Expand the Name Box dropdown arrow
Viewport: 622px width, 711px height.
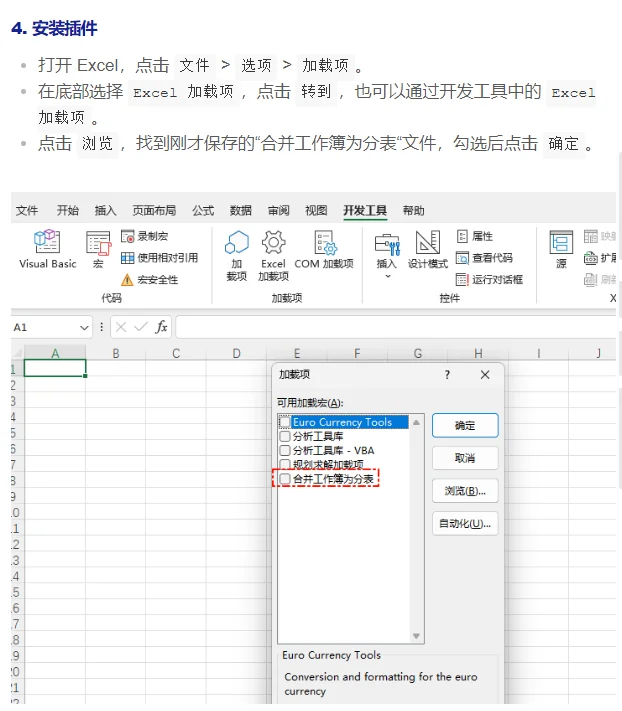click(x=84, y=327)
